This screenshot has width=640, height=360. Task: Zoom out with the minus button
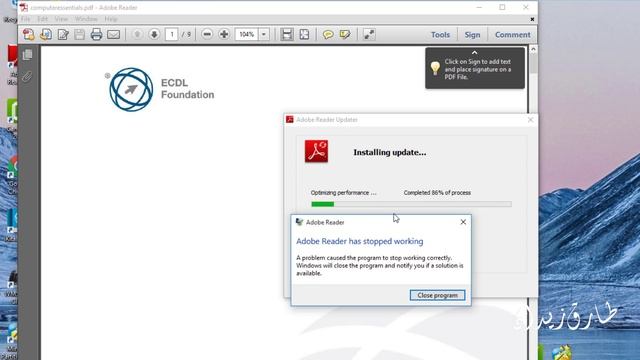click(207, 35)
